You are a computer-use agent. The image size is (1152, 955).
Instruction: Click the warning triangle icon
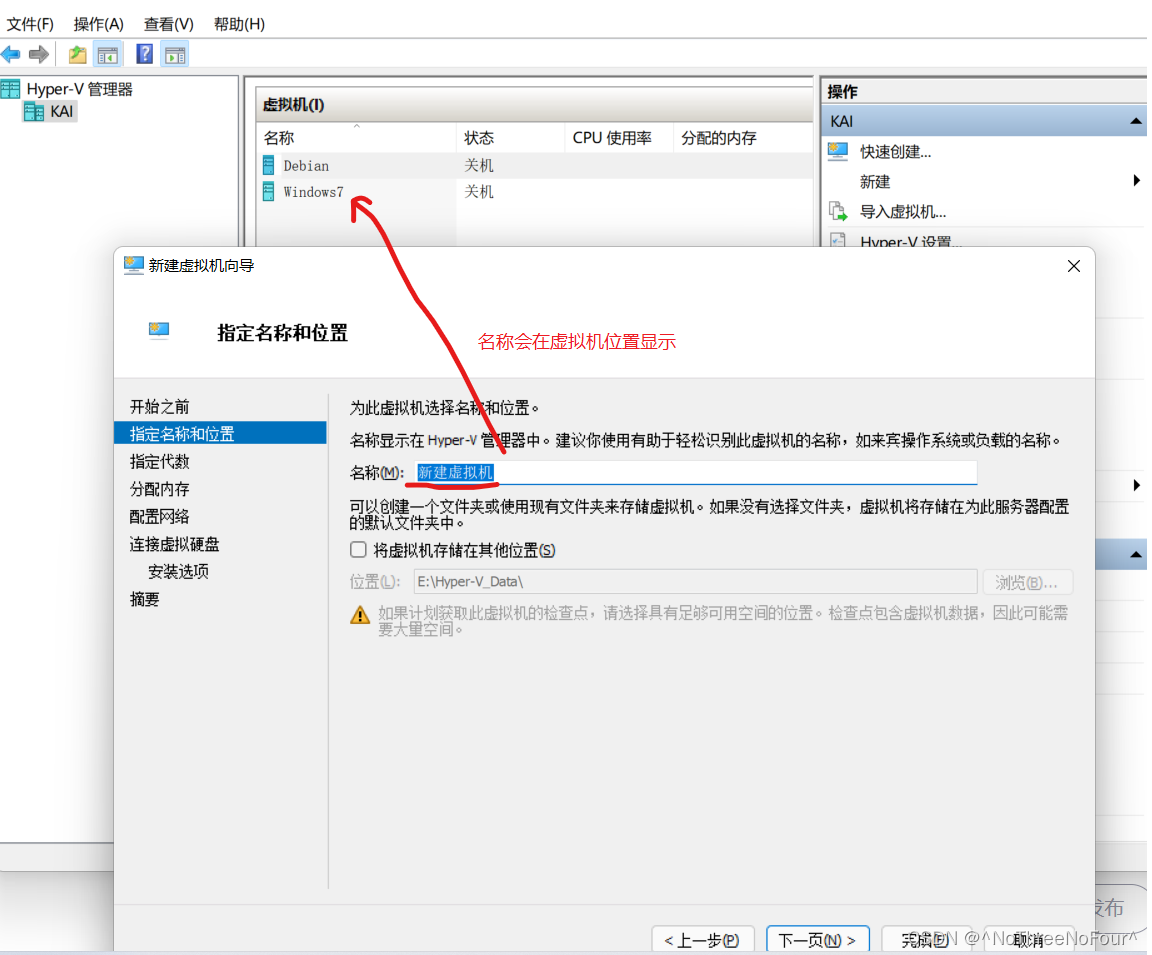pyautogui.click(x=360, y=615)
